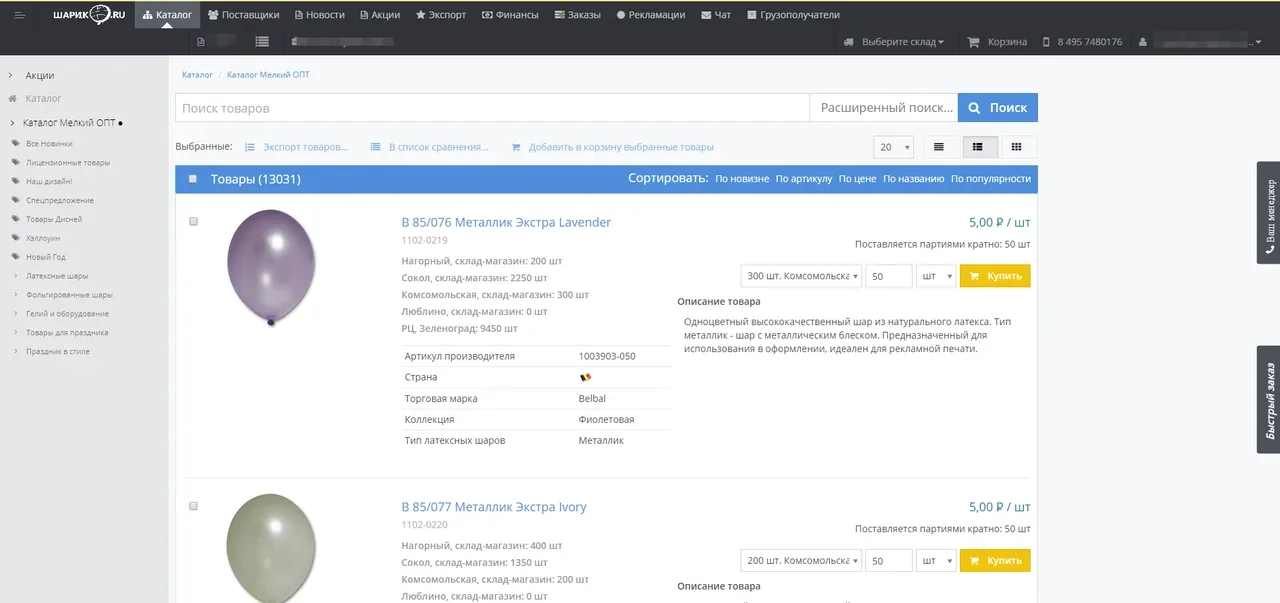The image size is (1280, 603).
Task: Open the 300 шт. Комсомольская warehouse dropdown
Action: pyautogui.click(x=801, y=276)
